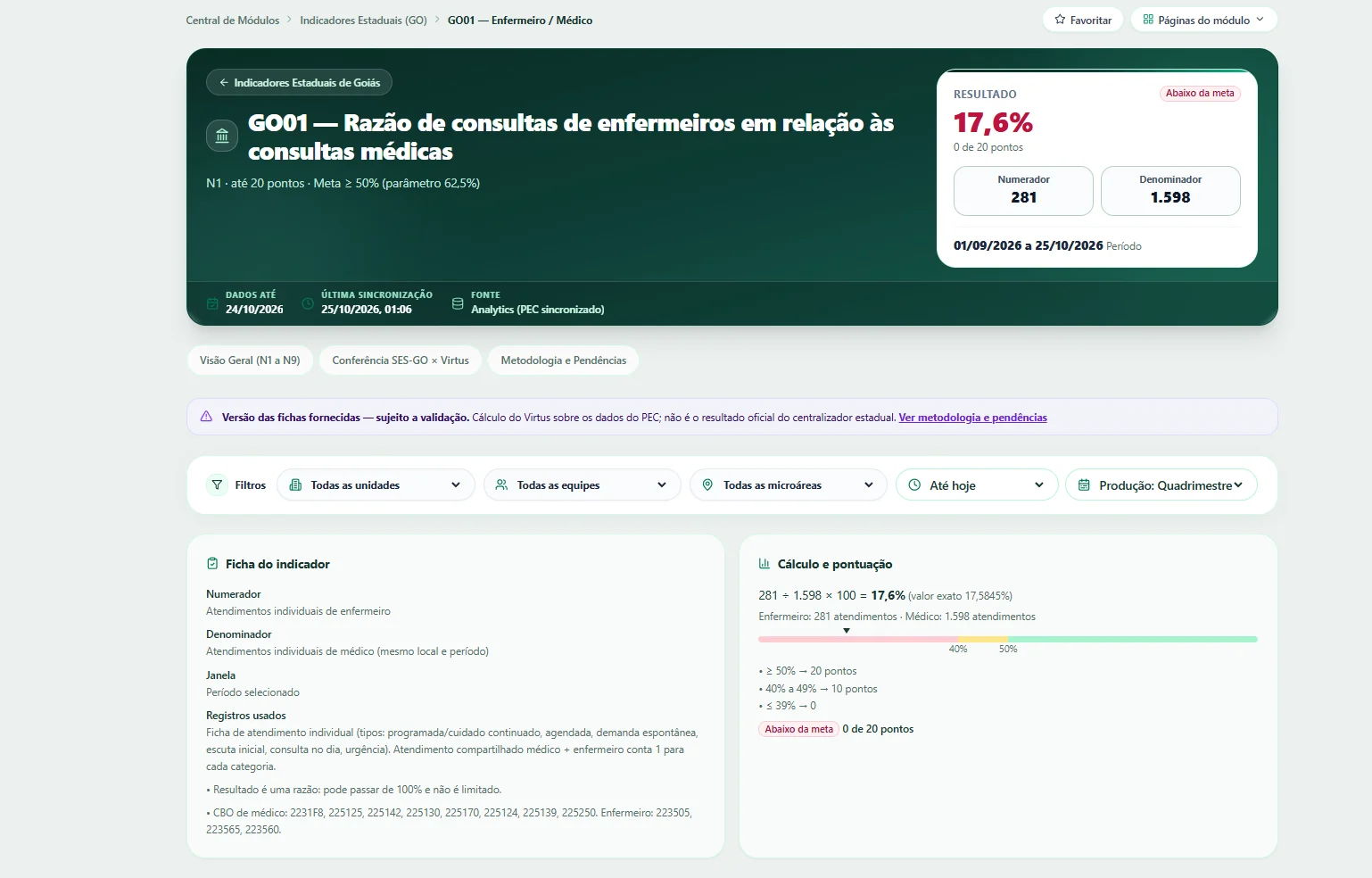Click the Meta ≥ 50% (parâmetro 62,5%) subtitle
The width and height of the screenshot is (1372, 878).
point(397,183)
